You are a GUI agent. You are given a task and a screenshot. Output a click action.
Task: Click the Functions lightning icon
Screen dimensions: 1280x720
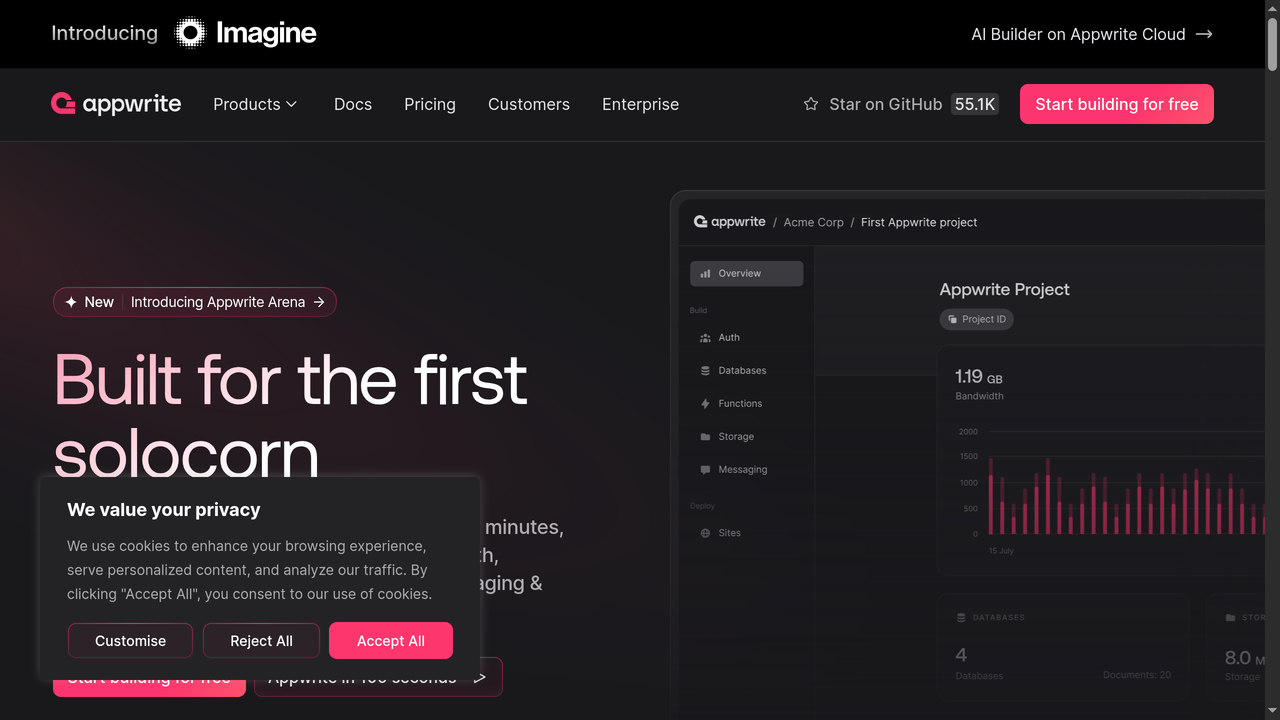(706, 403)
